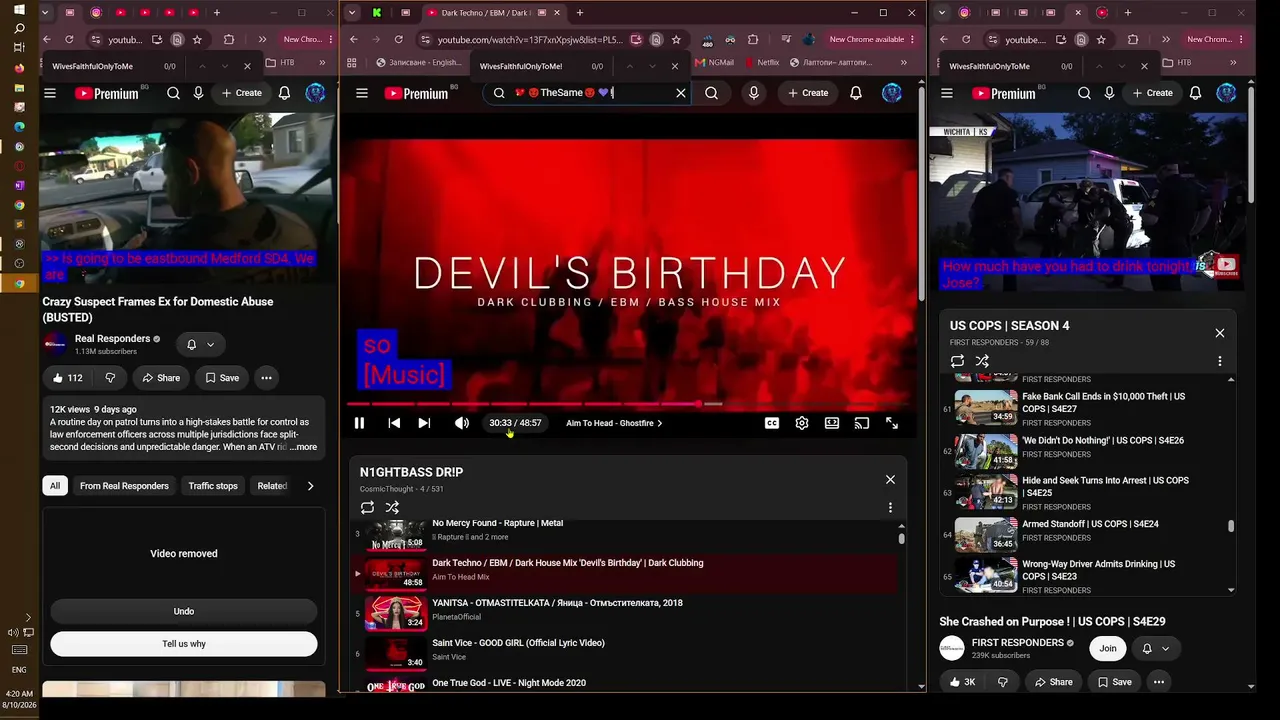Open the 'Aim To Head - Ghostfire' chapter list

point(614,423)
